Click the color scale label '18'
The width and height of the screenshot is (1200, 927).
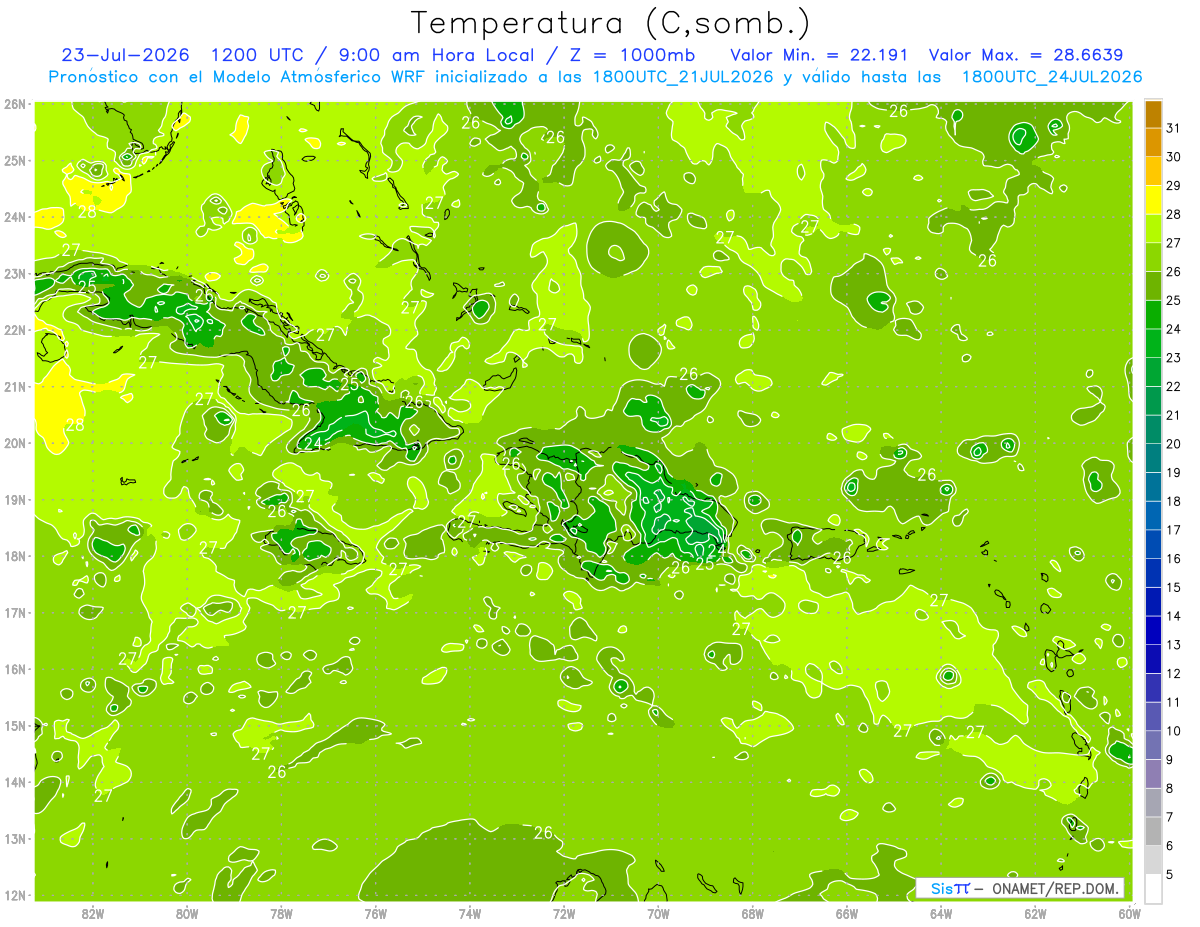1174,501
